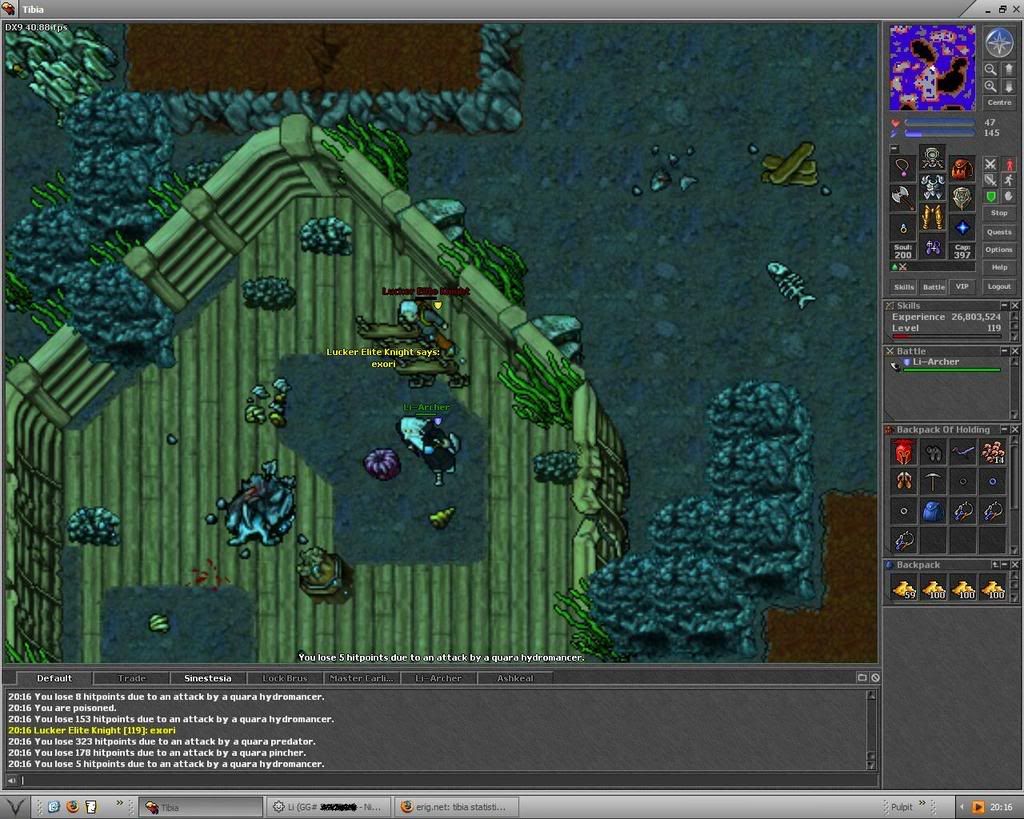Select the stack of 14 mushrooms
The height and width of the screenshot is (819, 1024).
[x=993, y=452]
